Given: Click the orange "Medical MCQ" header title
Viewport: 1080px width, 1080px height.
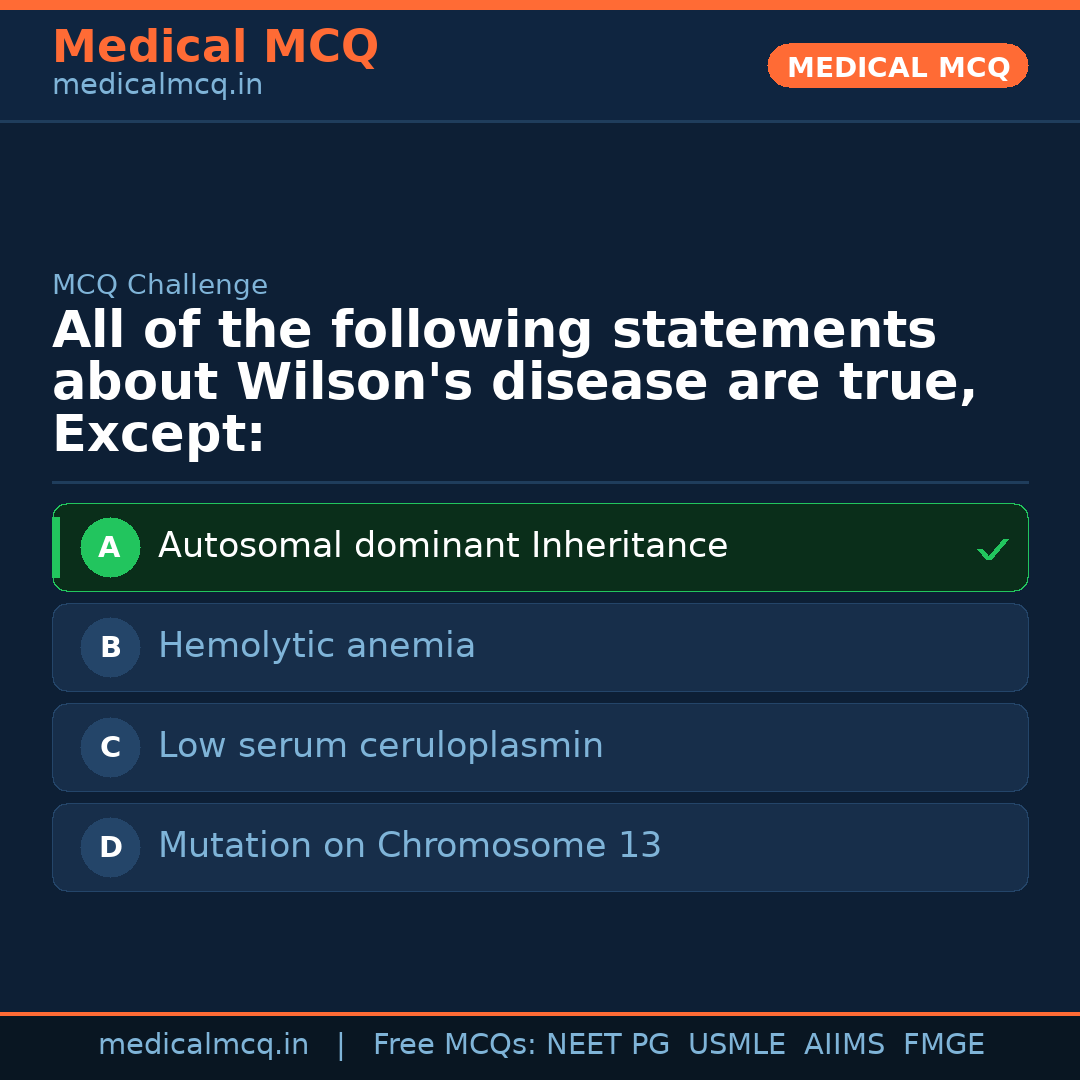Looking at the screenshot, I should [215, 47].
